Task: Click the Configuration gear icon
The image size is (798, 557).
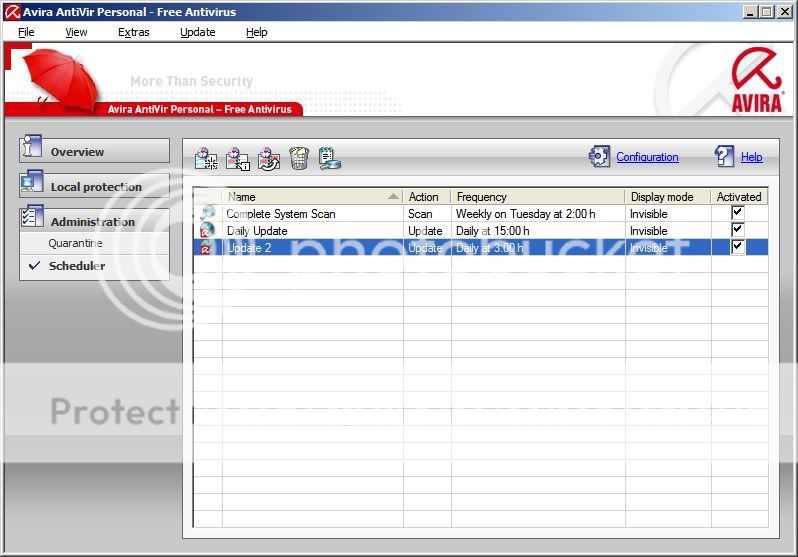Action: click(599, 156)
